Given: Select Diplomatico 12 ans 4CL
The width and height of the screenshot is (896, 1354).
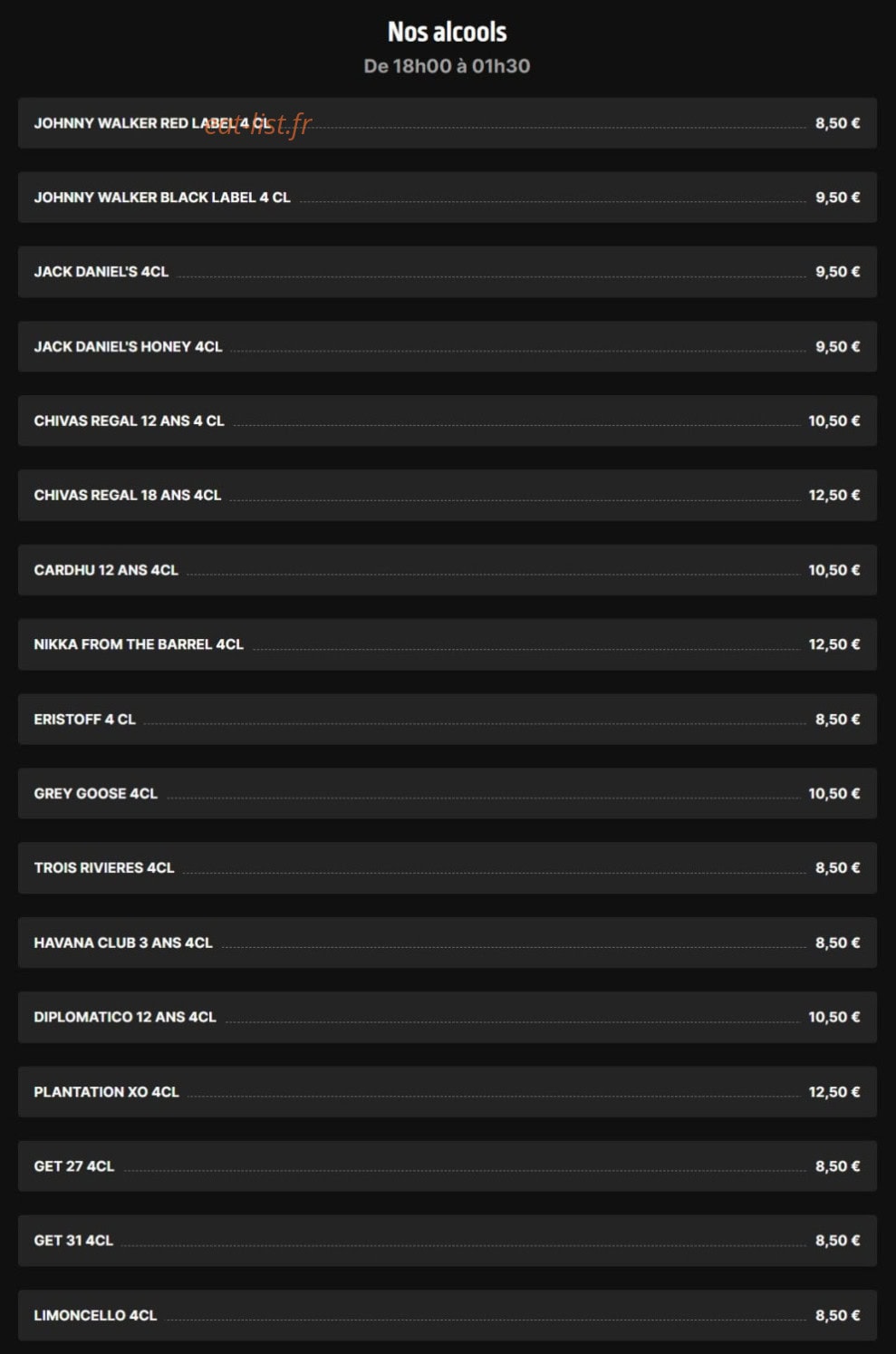Looking at the screenshot, I should tap(447, 1017).
